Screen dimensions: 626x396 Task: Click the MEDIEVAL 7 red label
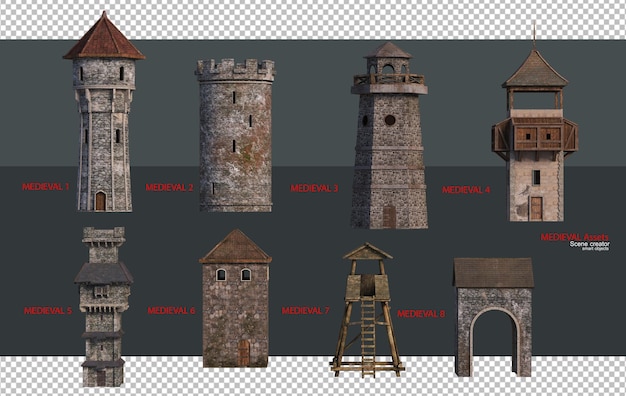click(x=305, y=310)
